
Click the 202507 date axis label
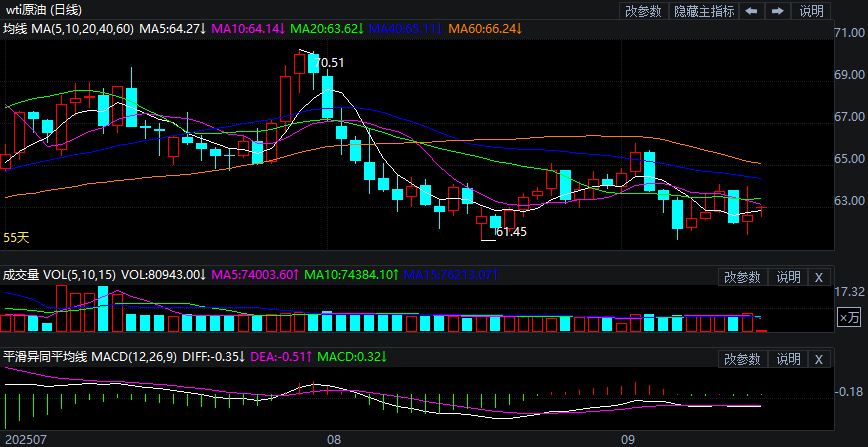[x=26, y=440]
